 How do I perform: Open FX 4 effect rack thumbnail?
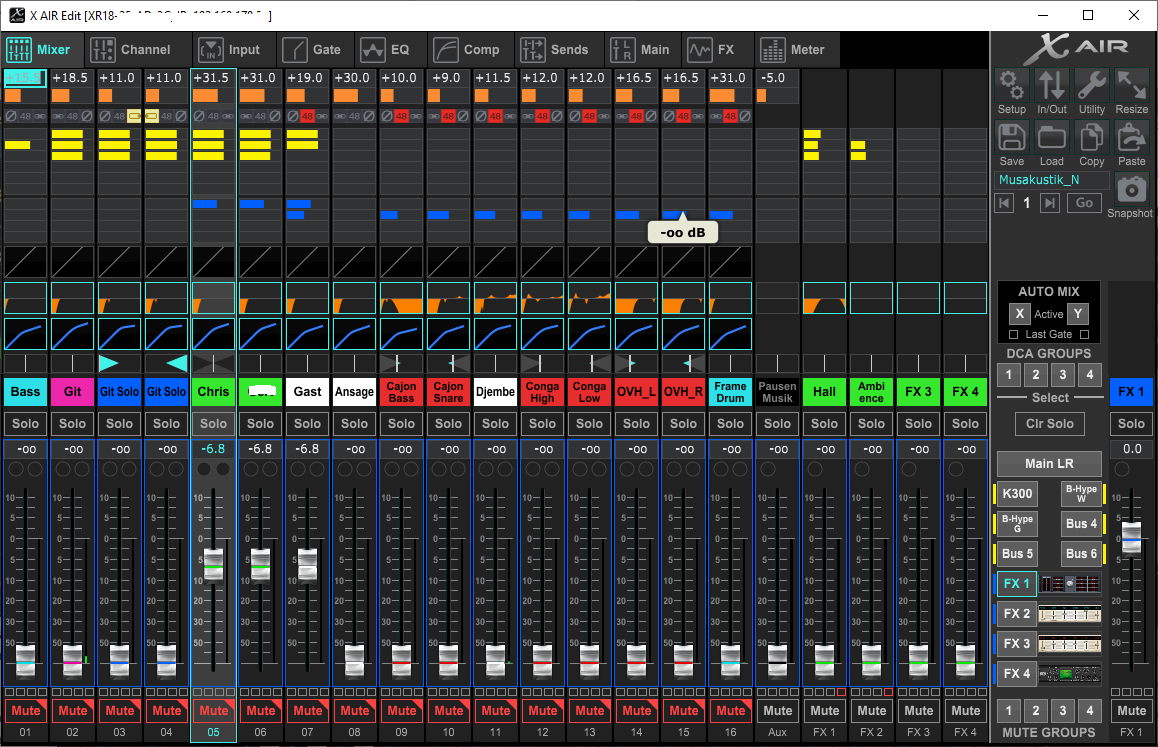pyautogui.click(x=1070, y=674)
